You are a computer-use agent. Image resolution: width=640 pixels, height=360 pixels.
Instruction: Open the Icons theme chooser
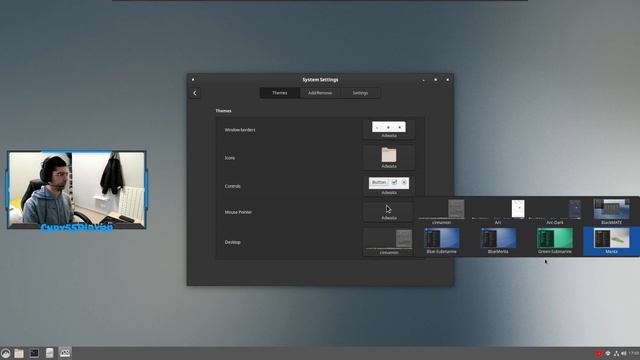[389, 158]
